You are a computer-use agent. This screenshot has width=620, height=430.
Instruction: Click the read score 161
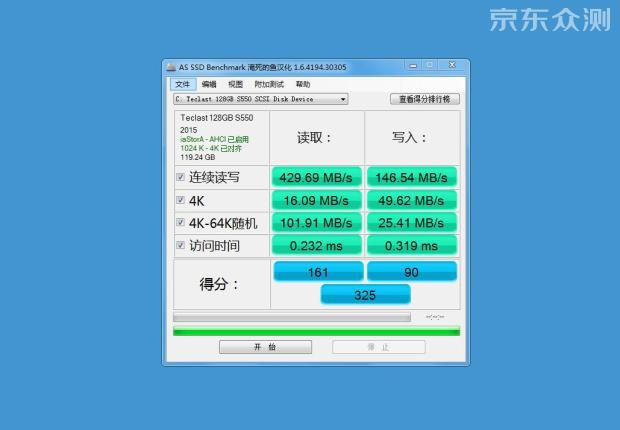click(x=318, y=272)
